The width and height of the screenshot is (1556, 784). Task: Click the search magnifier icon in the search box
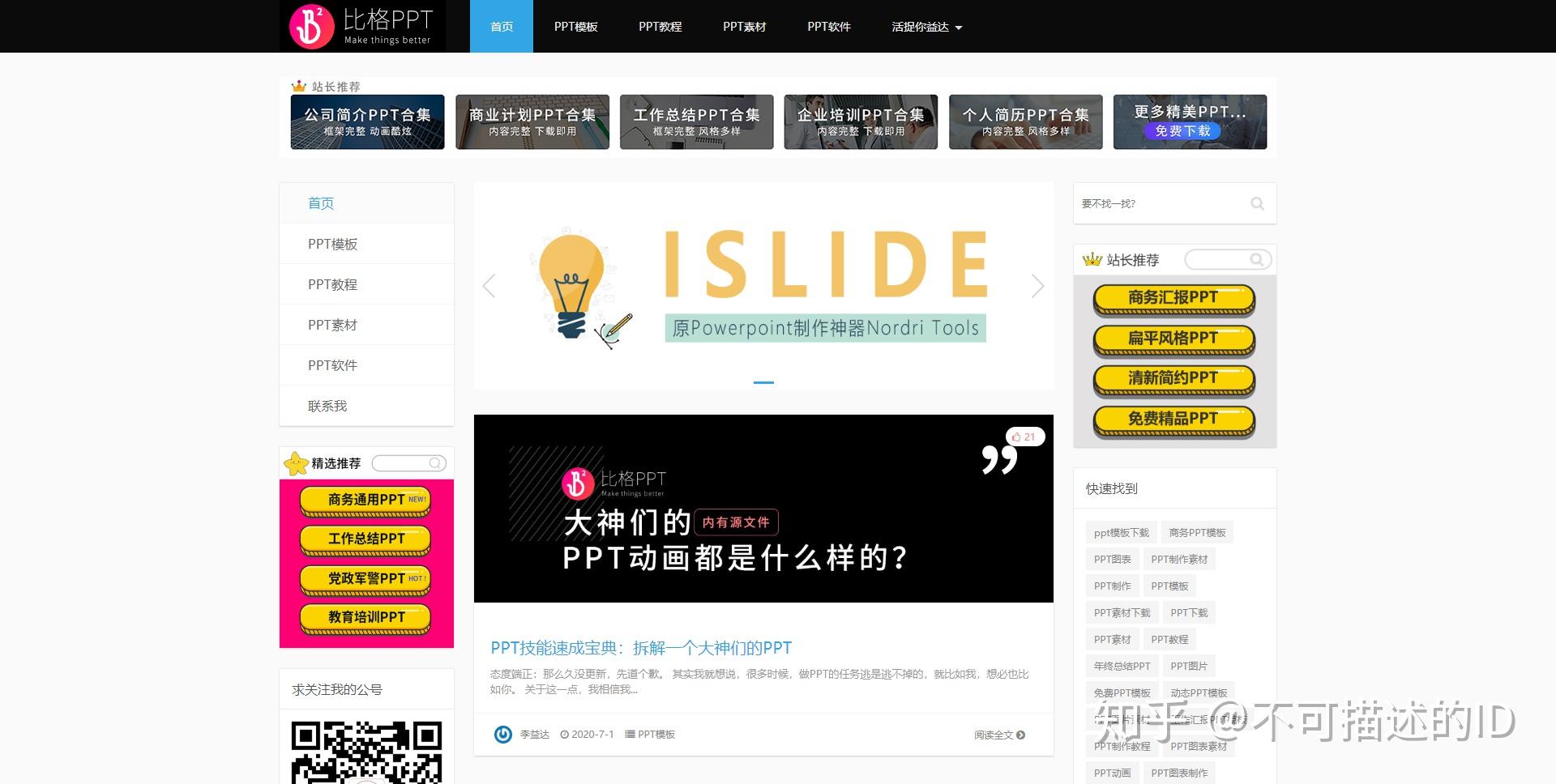1257,203
